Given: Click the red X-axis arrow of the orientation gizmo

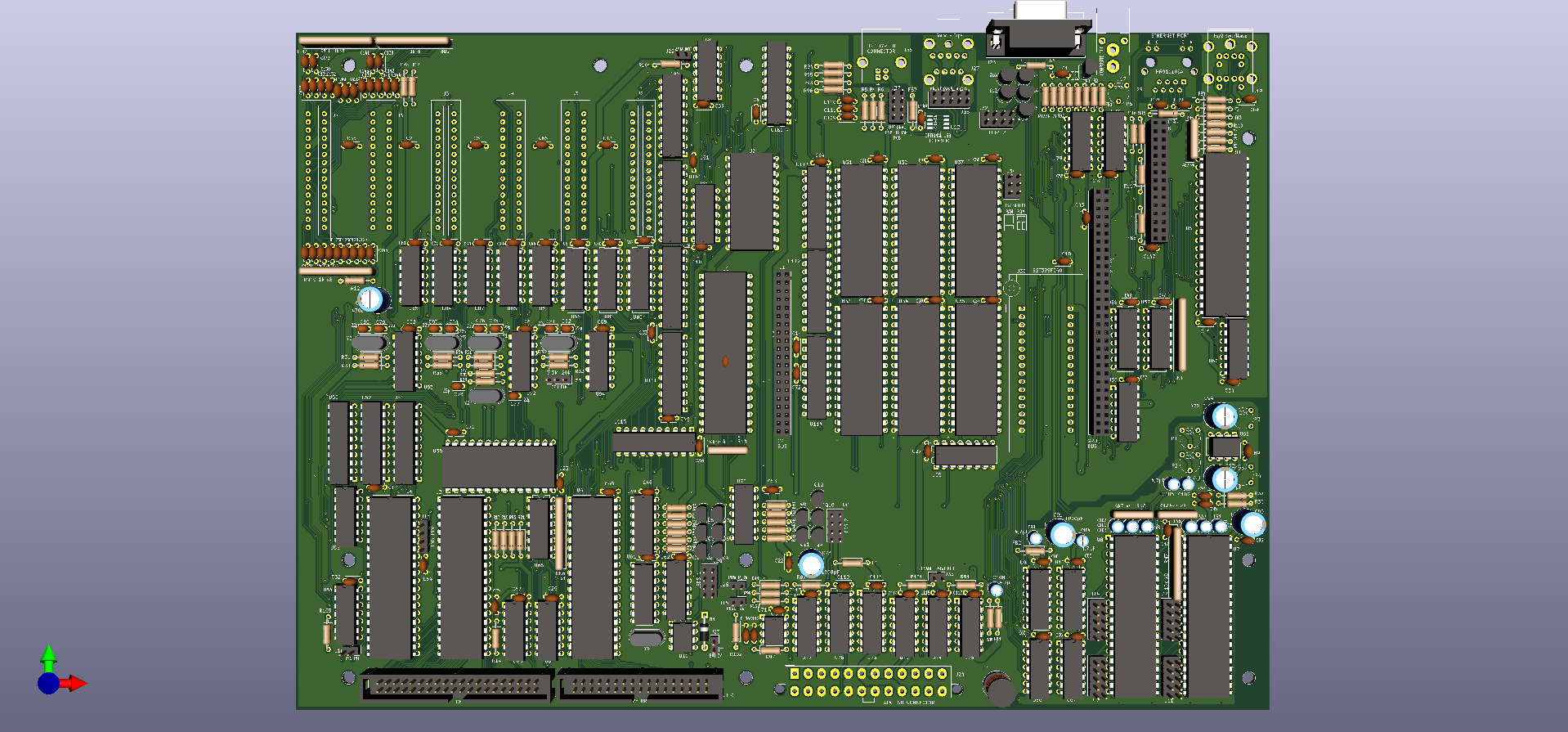Looking at the screenshot, I should pyautogui.click(x=74, y=683).
